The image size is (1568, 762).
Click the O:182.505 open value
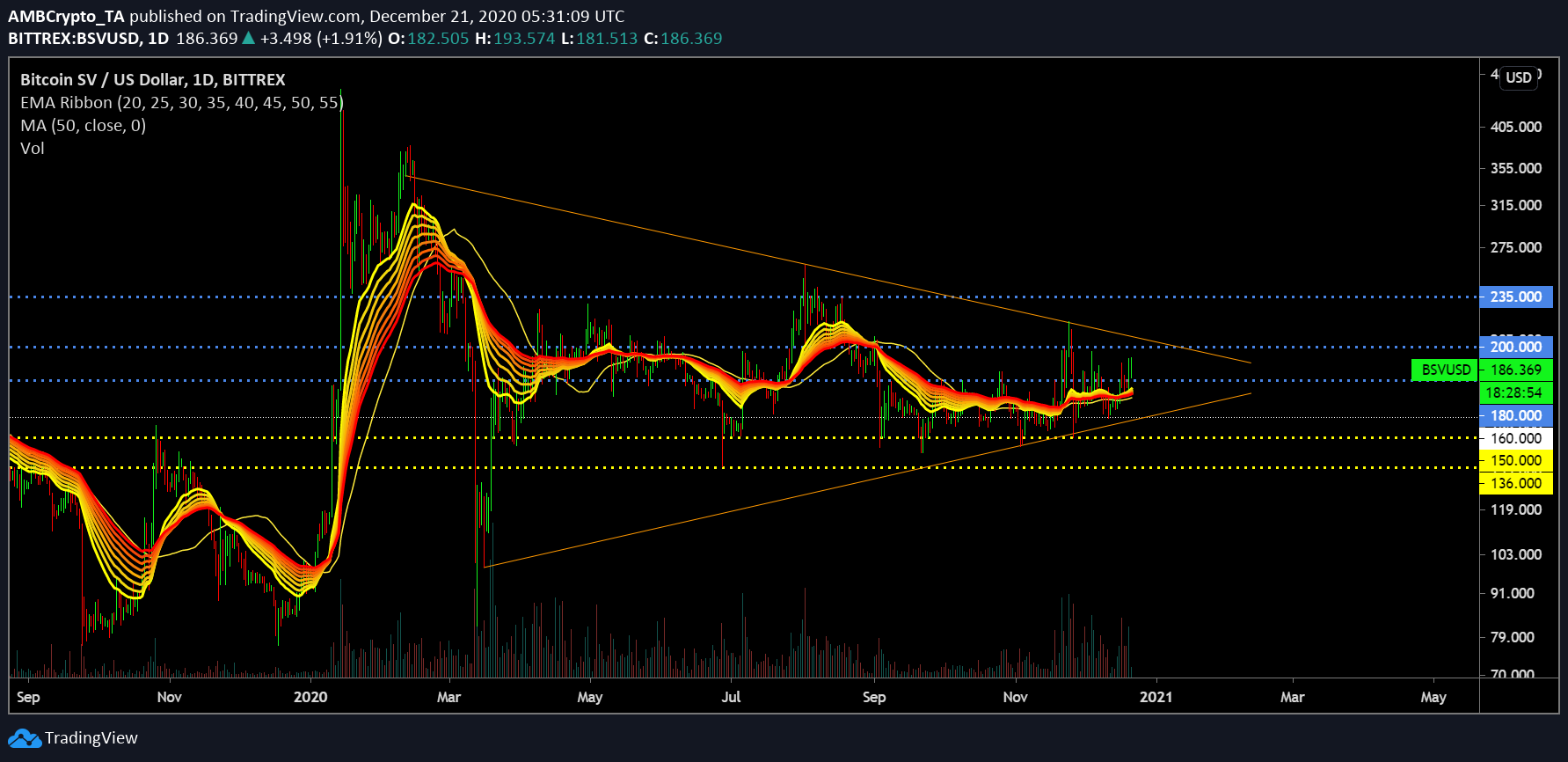[x=428, y=39]
